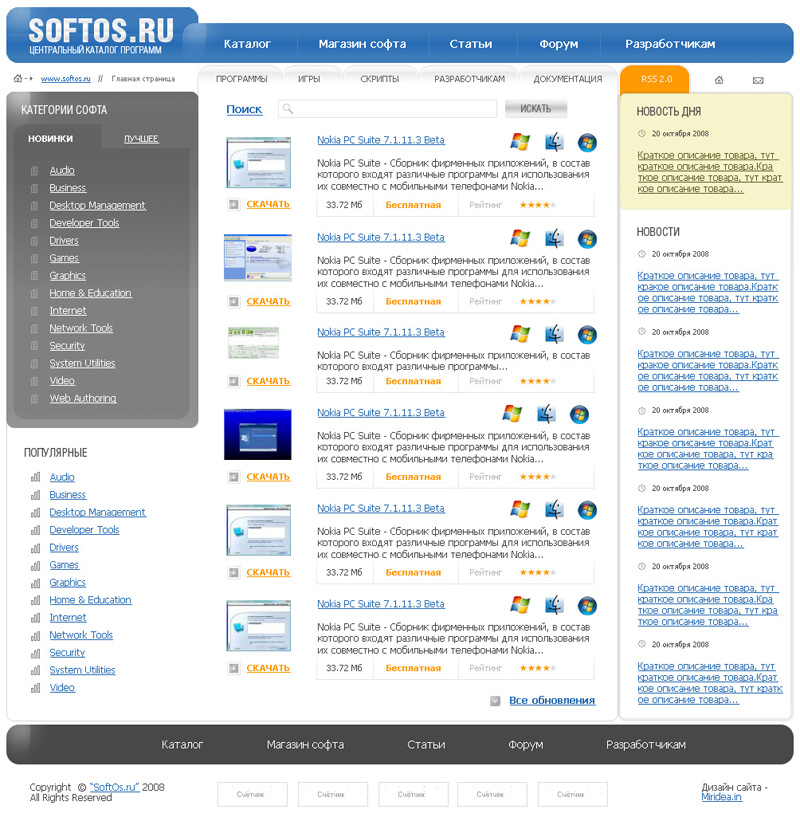
Task: Open Статьи in the top blue menu
Action: point(471,44)
